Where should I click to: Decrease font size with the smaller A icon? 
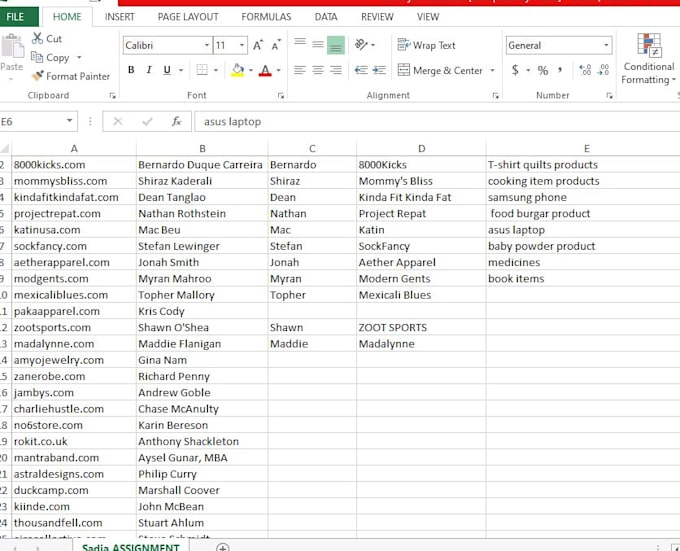[276, 45]
